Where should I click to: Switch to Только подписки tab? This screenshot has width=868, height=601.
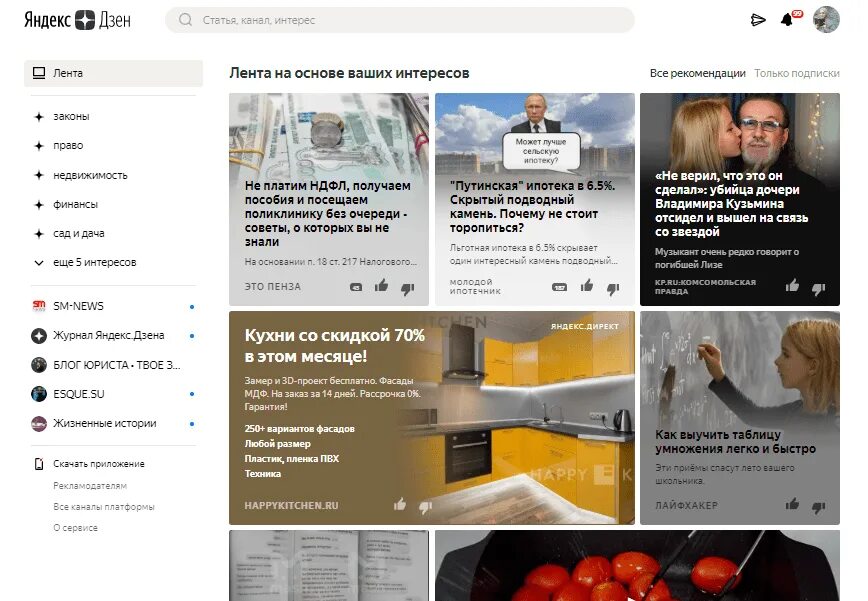[797, 73]
